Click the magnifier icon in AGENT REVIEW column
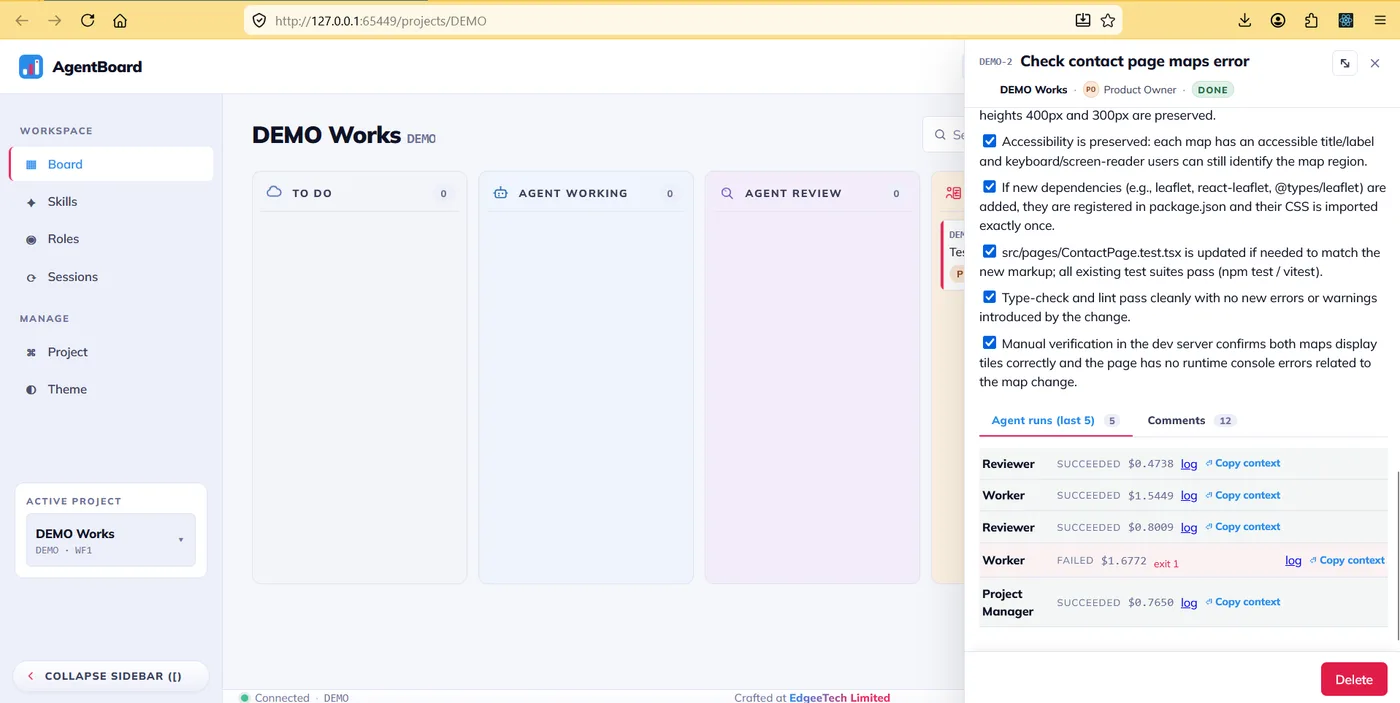 click(727, 193)
